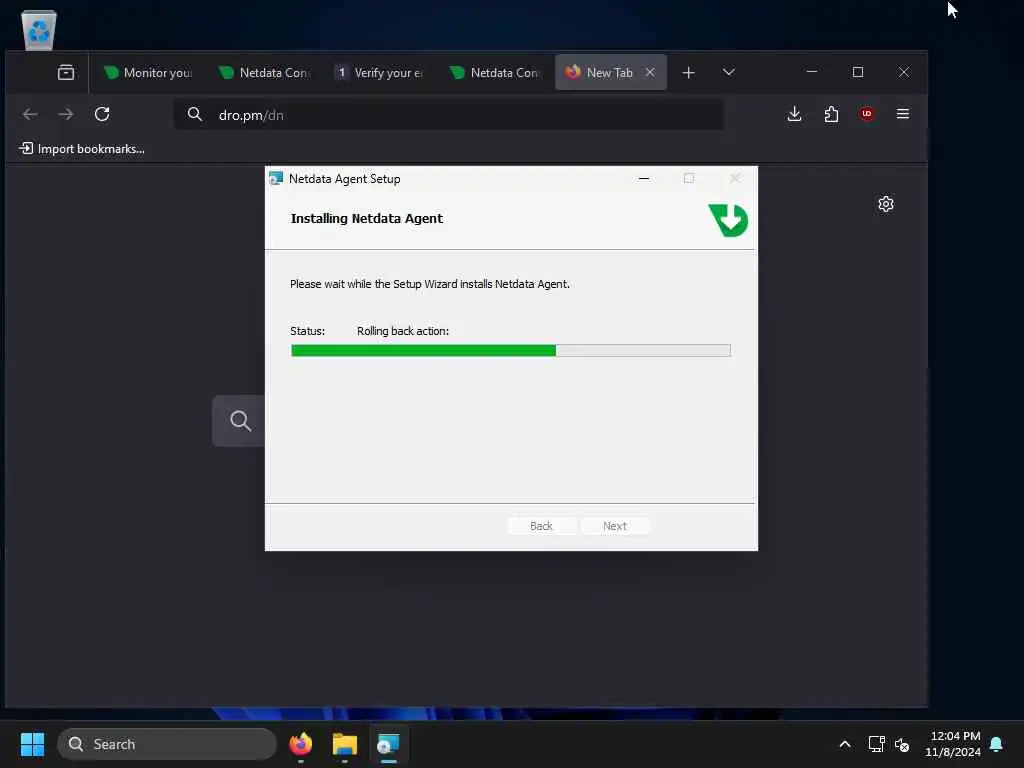The height and width of the screenshot is (768, 1024).
Task: Open the uBlock Origin extension icon
Action: pyautogui.click(x=867, y=114)
